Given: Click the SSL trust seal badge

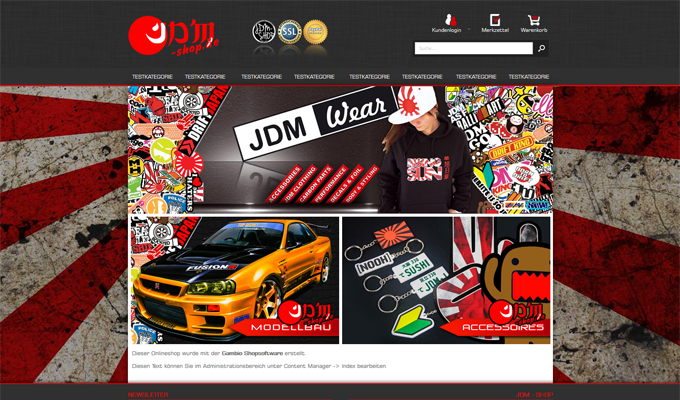Looking at the screenshot, I should tap(290, 32).
